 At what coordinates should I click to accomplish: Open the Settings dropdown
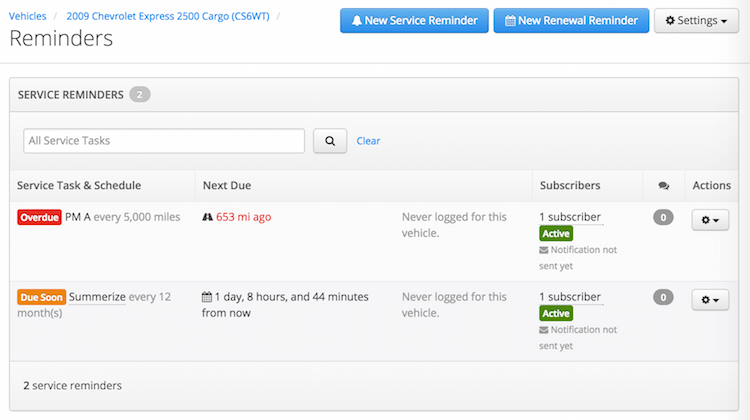pyautogui.click(x=696, y=21)
